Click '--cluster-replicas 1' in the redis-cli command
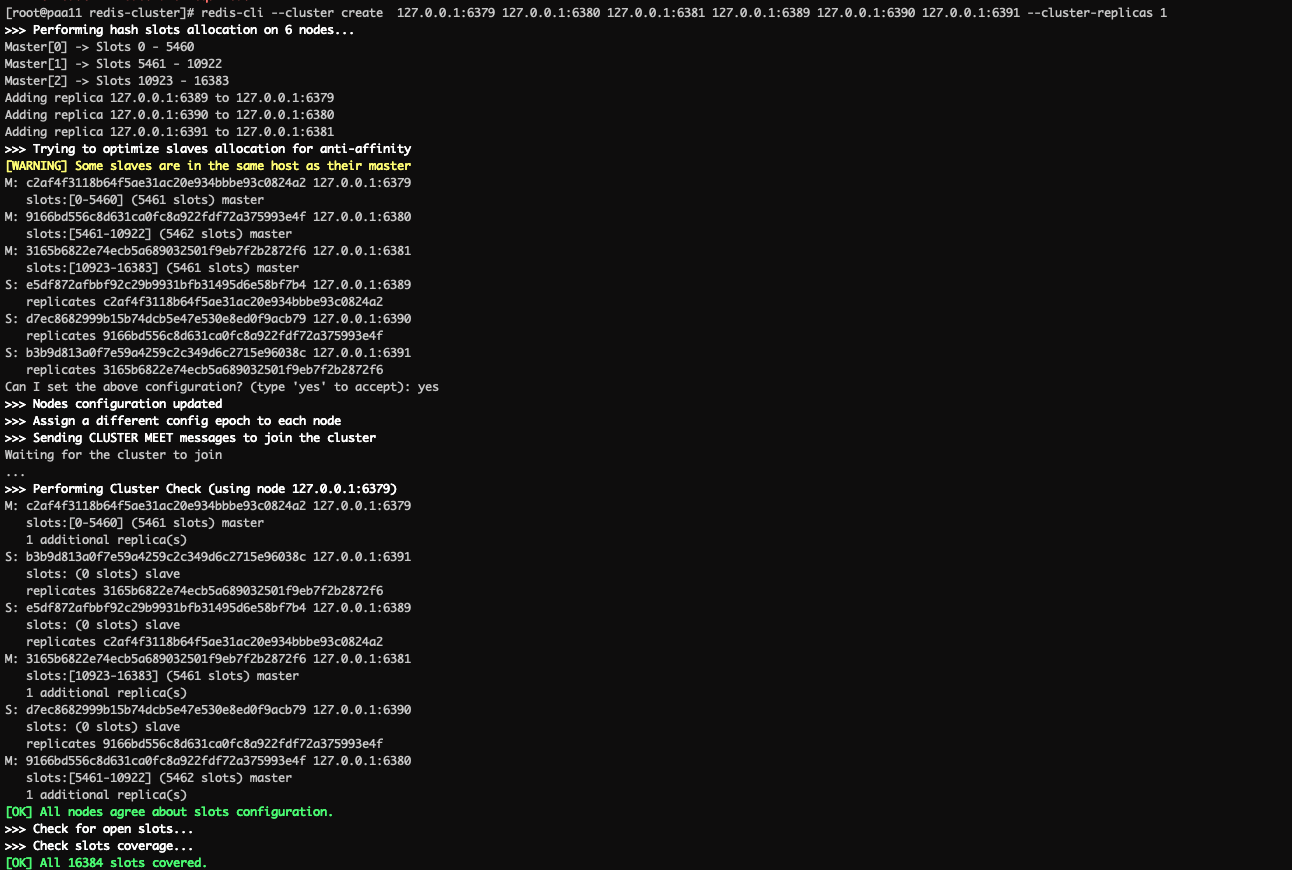The height and width of the screenshot is (870, 1292). pos(1097,13)
